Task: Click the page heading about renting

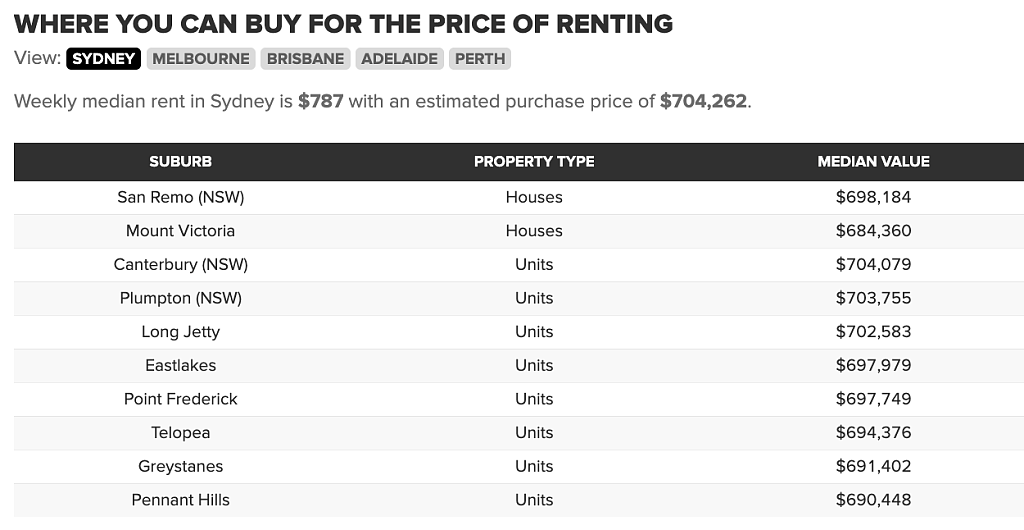Action: [344, 24]
